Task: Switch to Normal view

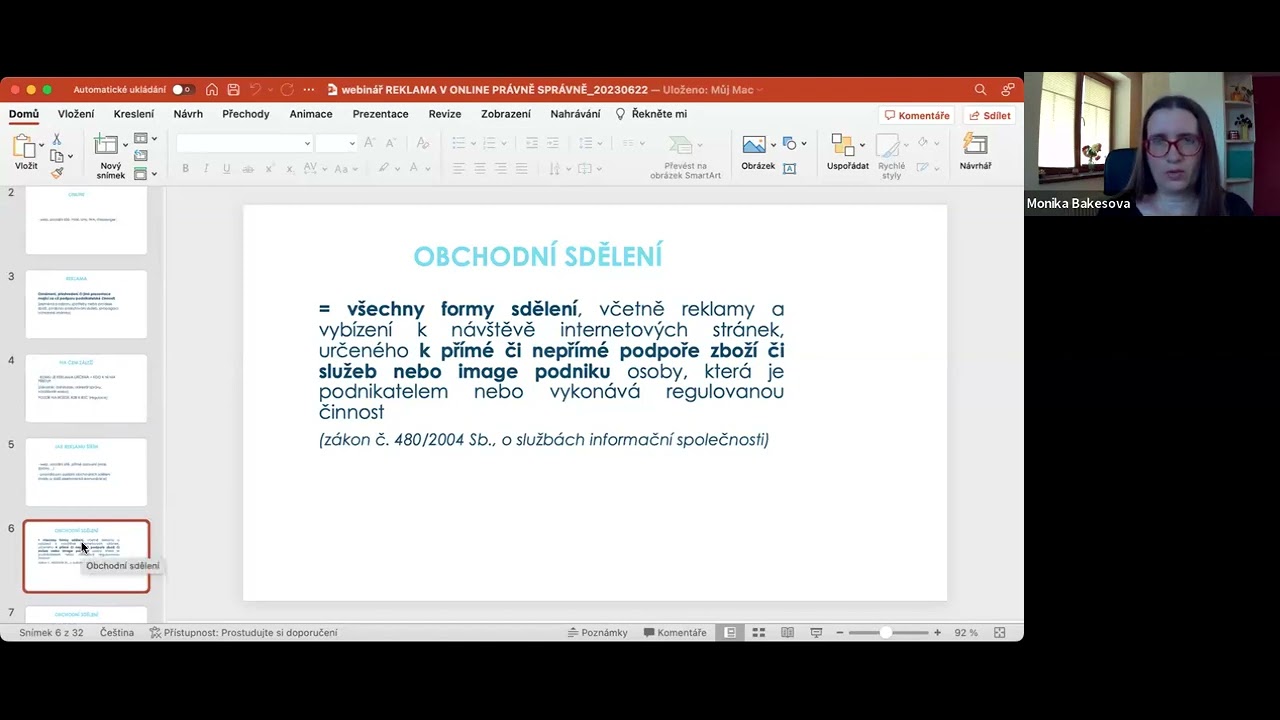Action: [731, 632]
